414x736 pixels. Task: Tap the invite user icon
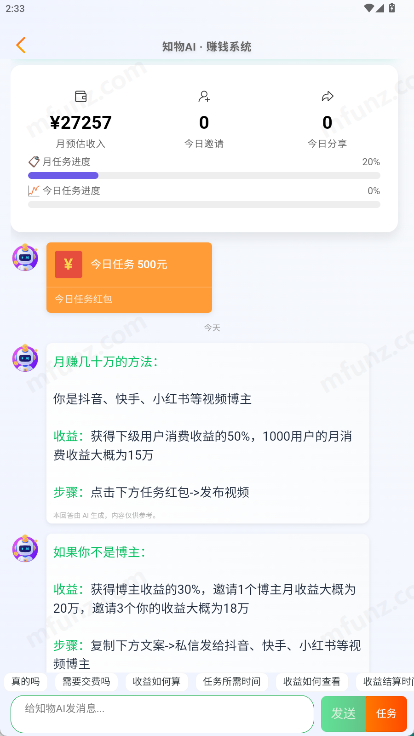(x=204, y=97)
